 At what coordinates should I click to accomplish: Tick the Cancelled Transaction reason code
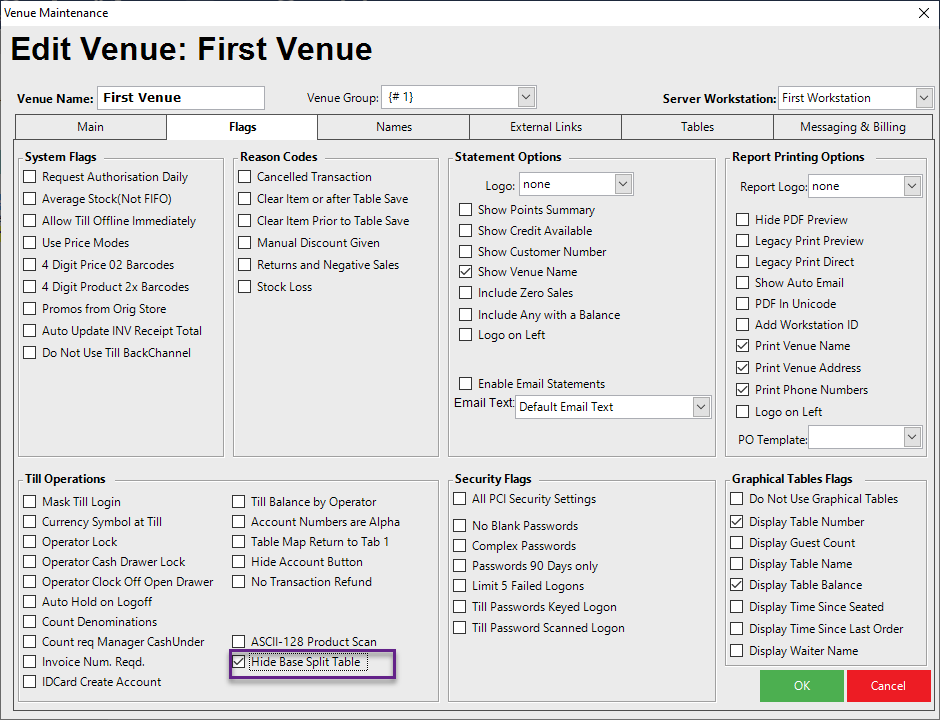tap(245, 177)
